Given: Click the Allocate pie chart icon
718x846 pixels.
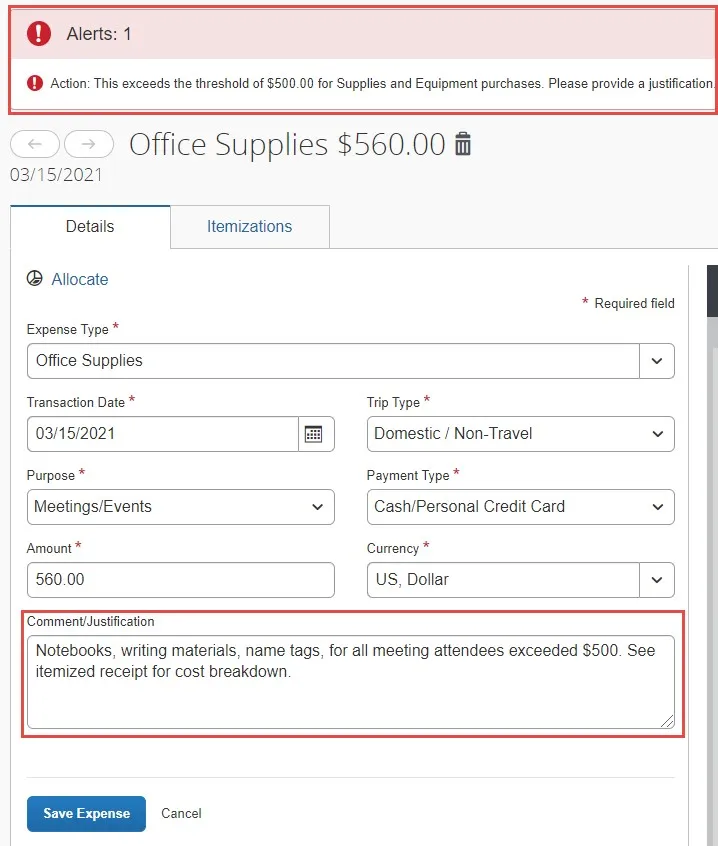Looking at the screenshot, I should [x=35, y=278].
